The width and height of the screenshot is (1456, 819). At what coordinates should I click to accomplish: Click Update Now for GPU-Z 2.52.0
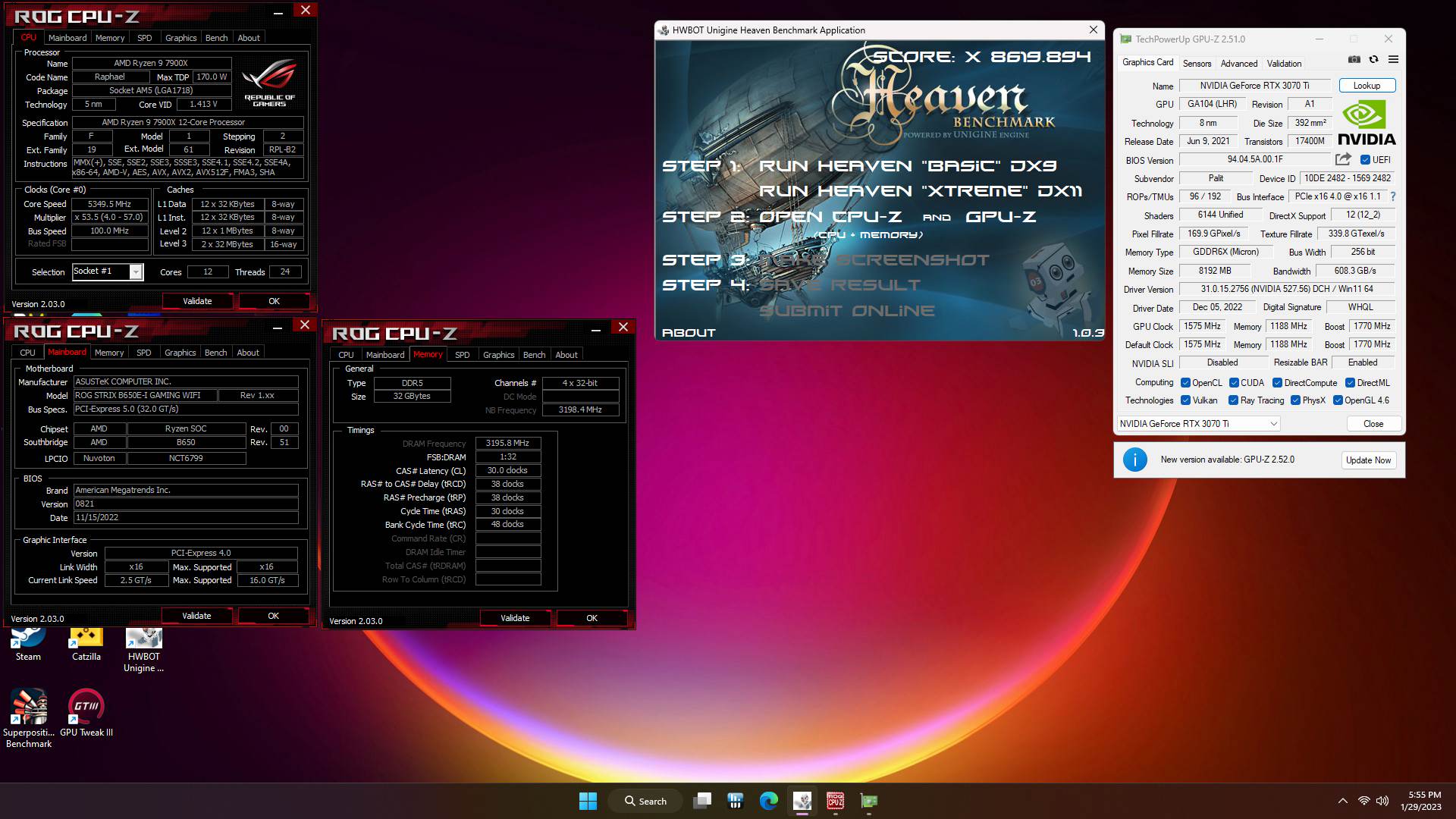click(x=1368, y=460)
